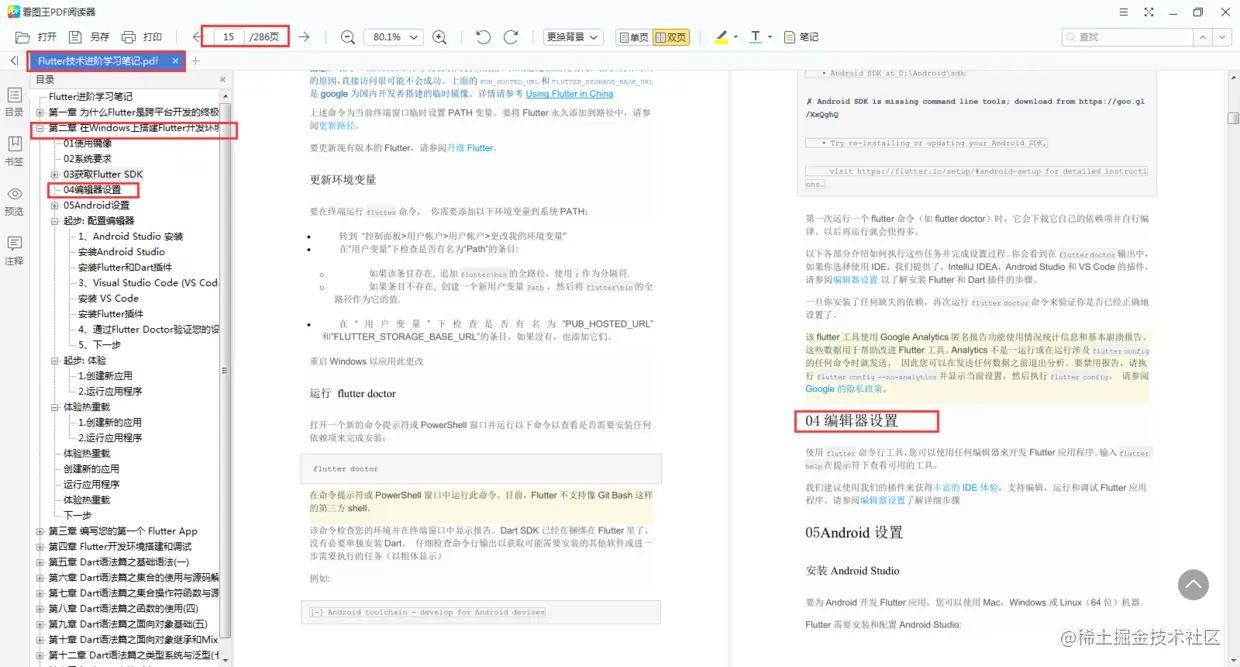This screenshot has height=667, width=1240.
Task: Open the 更换背景 background dropdown
Action: click(573, 37)
